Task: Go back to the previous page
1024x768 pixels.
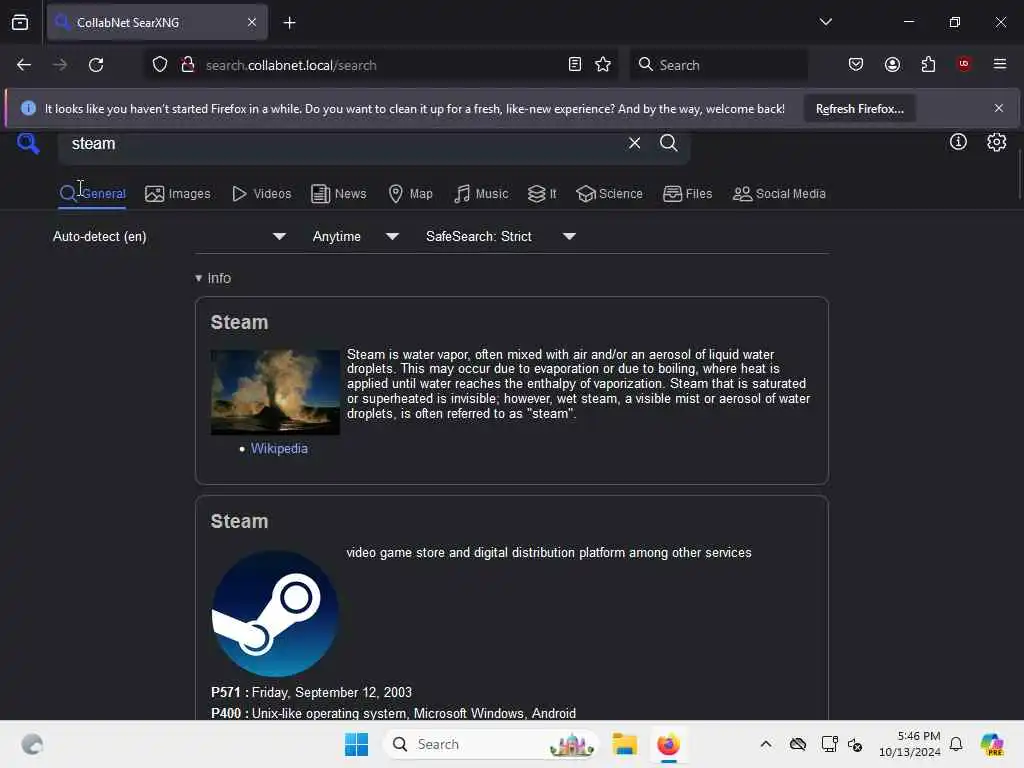Action: point(24,65)
